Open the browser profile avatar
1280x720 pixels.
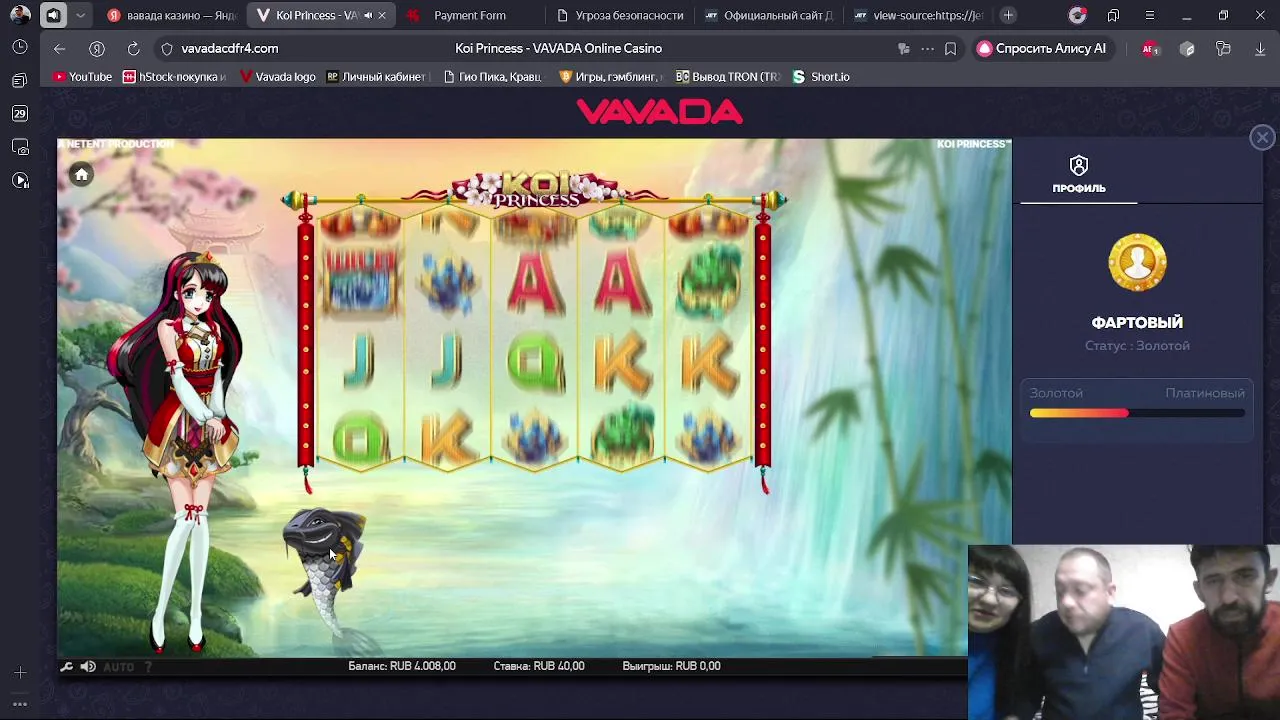click(20, 15)
